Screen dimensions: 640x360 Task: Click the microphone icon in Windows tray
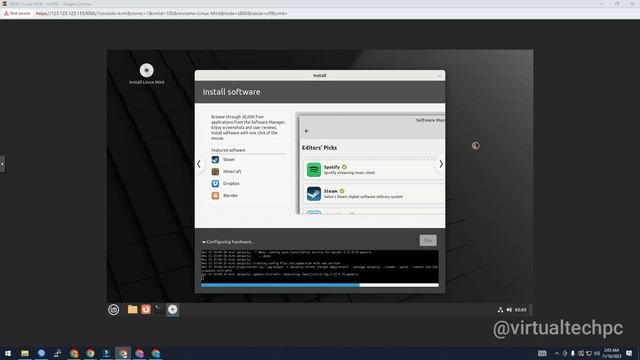(573, 353)
